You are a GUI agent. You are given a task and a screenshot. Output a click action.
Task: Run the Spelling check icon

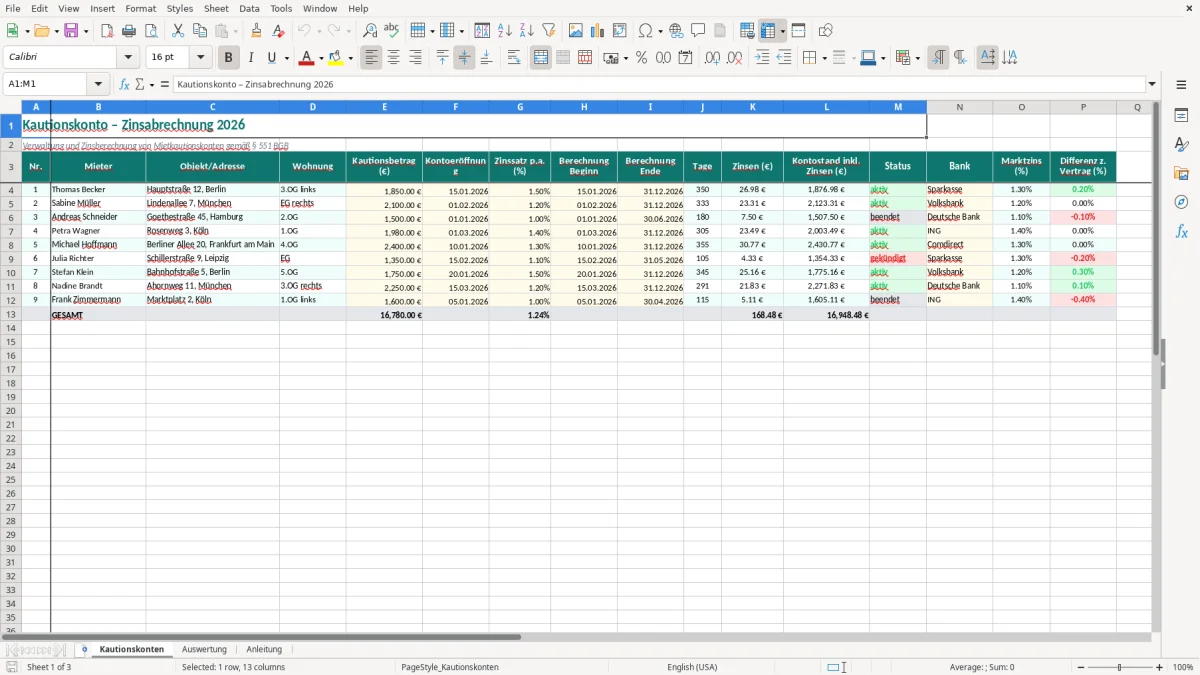click(392, 31)
